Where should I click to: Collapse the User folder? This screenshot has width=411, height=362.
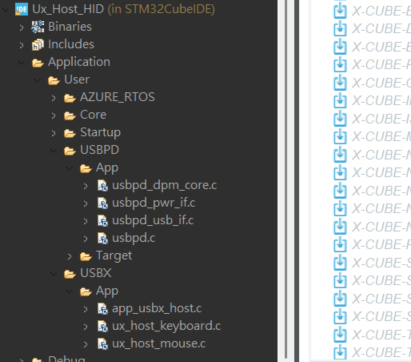(38, 80)
